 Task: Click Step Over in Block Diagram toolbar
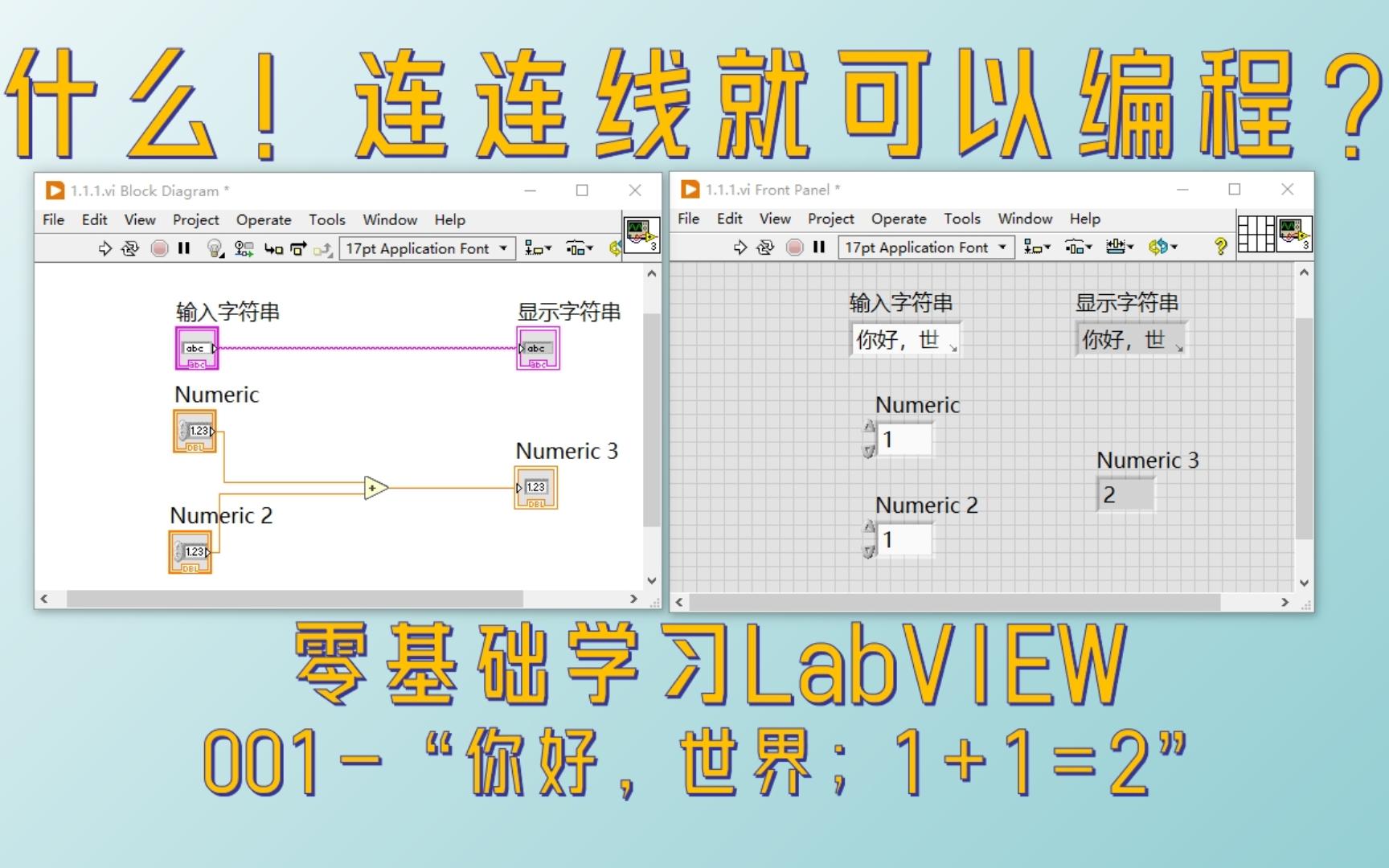point(298,249)
